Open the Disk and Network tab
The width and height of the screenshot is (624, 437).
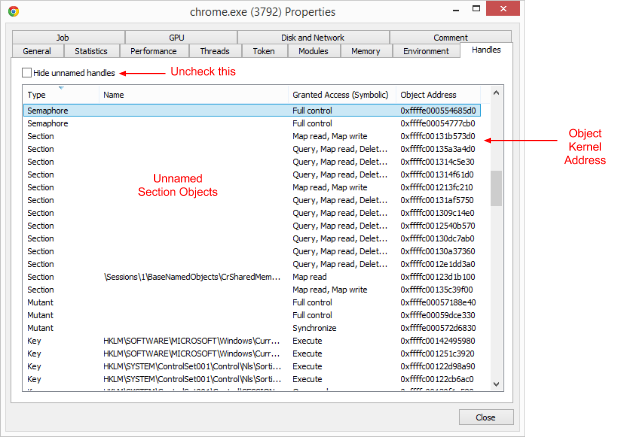click(x=313, y=37)
